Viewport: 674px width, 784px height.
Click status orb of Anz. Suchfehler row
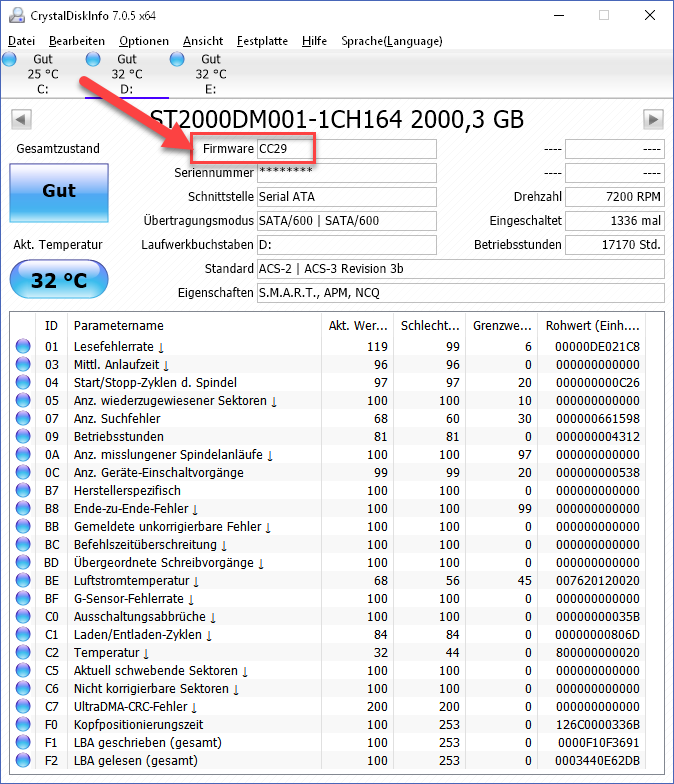click(23, 418)
